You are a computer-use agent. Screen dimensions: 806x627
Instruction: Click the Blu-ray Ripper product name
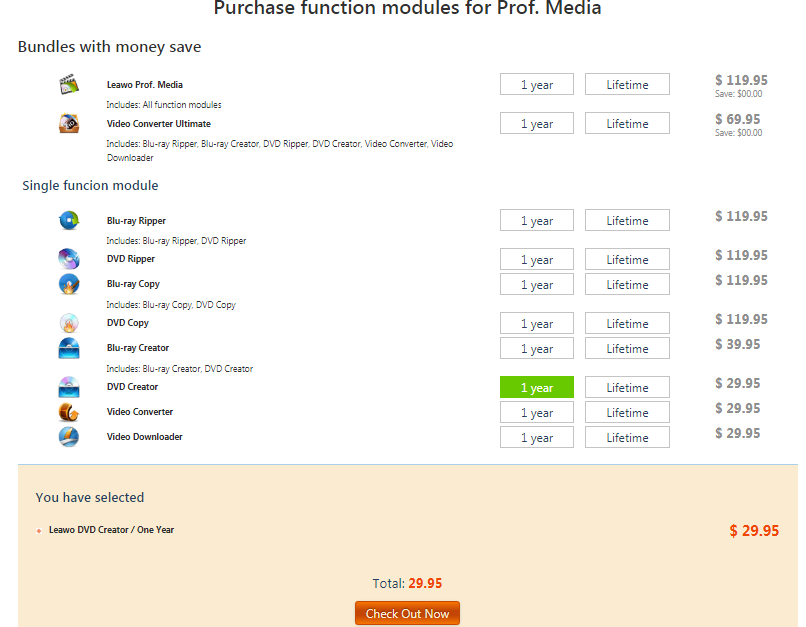click(136, 220)
